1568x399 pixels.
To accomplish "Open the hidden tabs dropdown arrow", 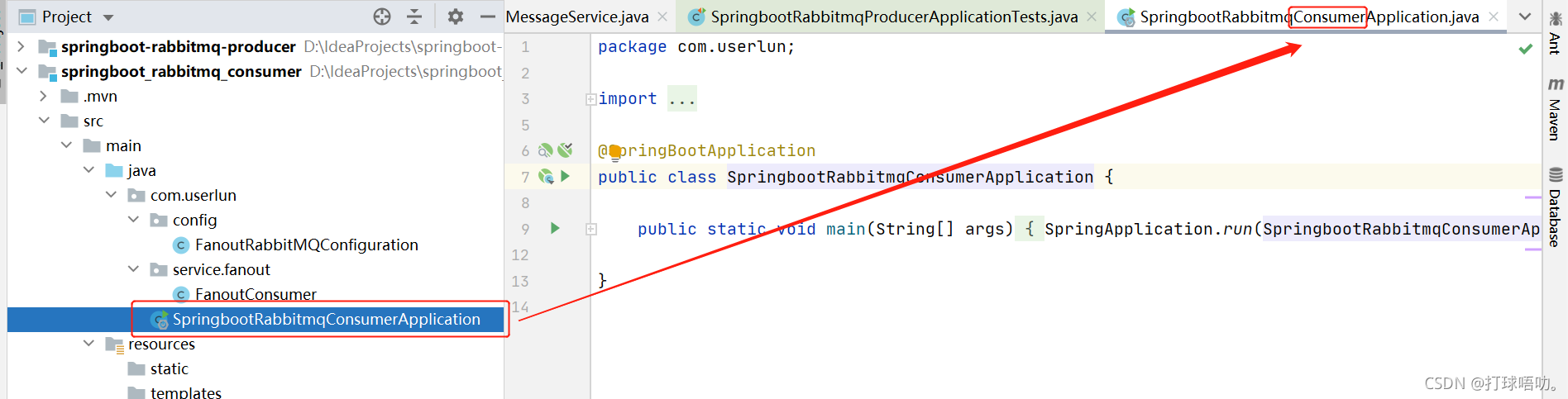I will (1525, 17).
